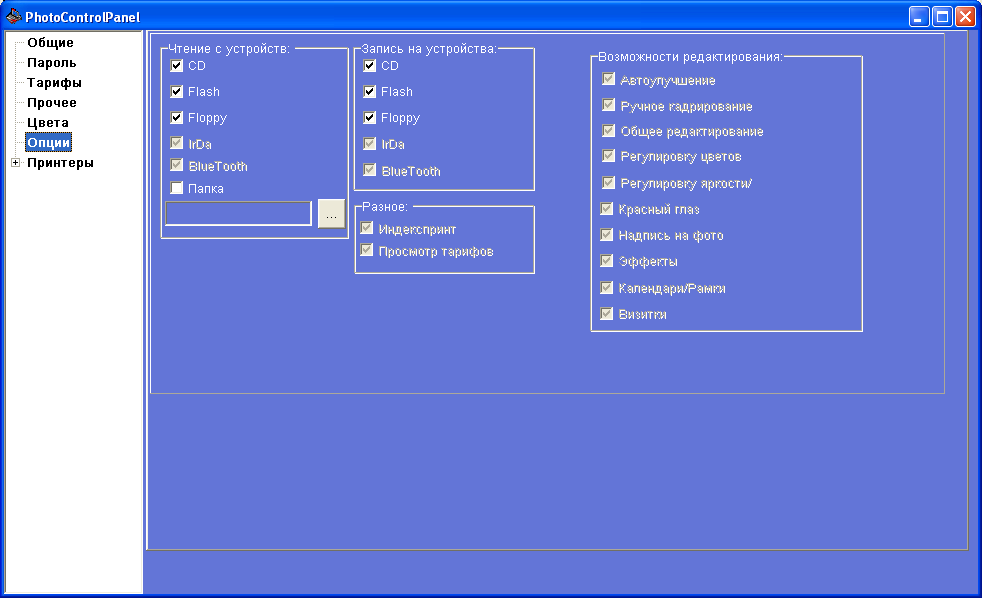Enable the Папка checkbox
This screenshot has width=982, height=598.
pos(177,188)
